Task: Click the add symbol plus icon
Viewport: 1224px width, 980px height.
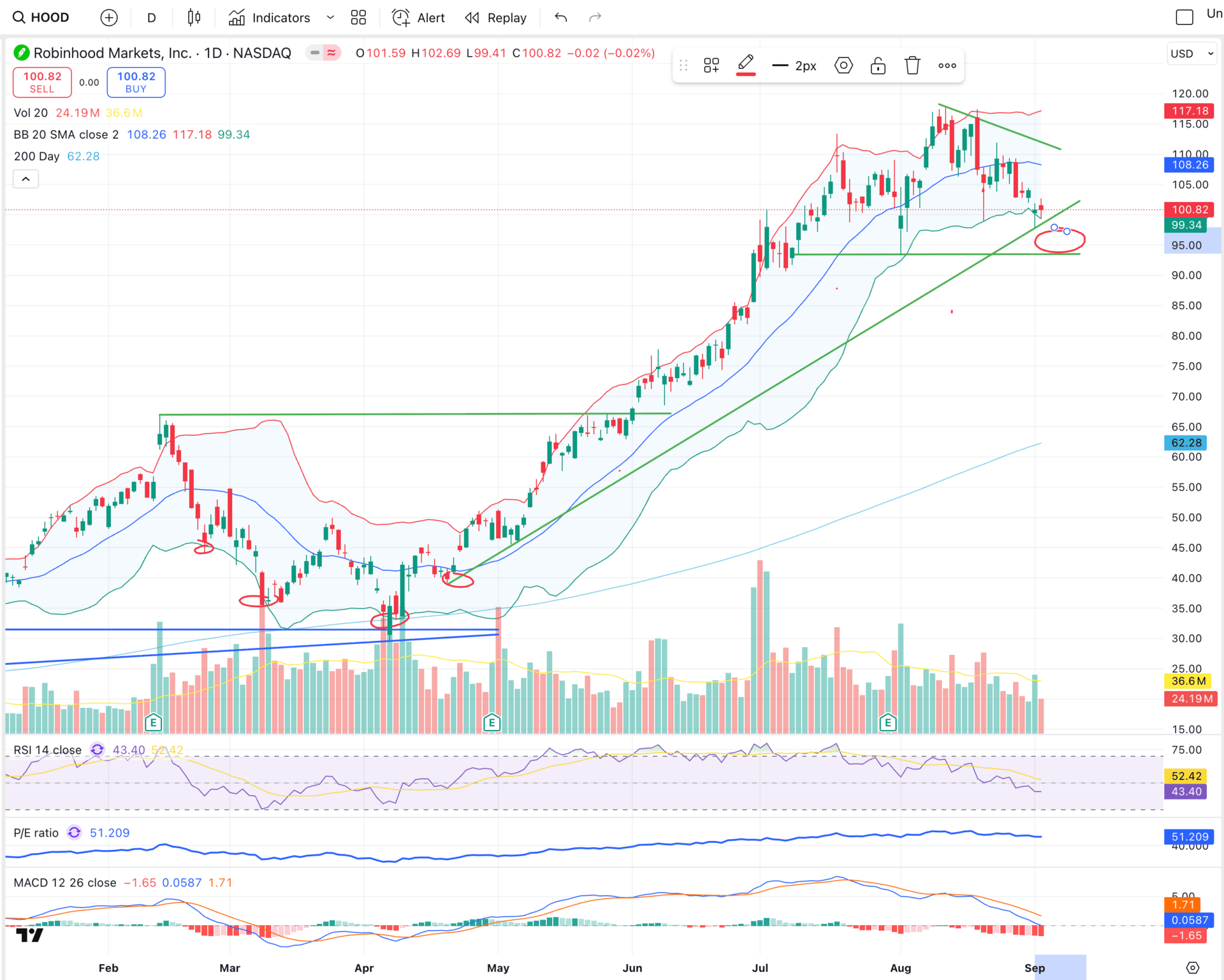Action: tap(109, 17)
